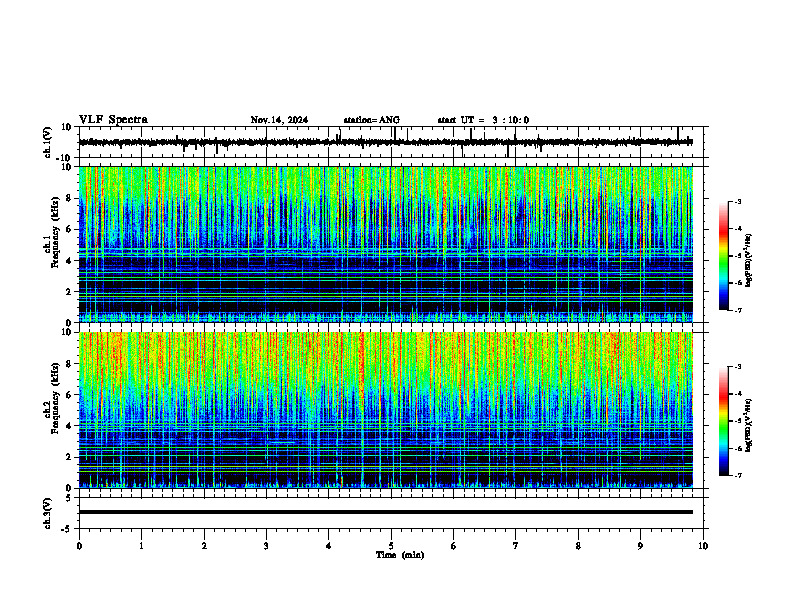Click the ch.3 flat voltage trace
This screenshot has height=612, width=792.
[x=386, y=512]
